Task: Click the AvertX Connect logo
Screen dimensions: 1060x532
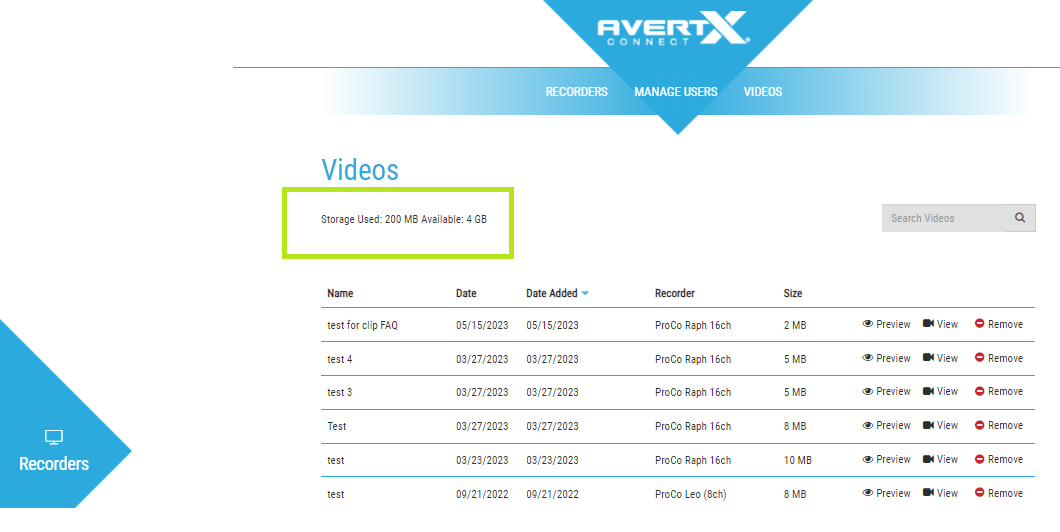Action: 673,28
